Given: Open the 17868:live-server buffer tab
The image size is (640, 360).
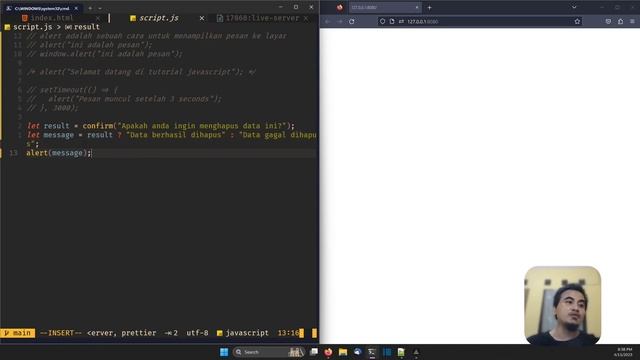Looking at the screenshot, I should (x=262, y=18).
